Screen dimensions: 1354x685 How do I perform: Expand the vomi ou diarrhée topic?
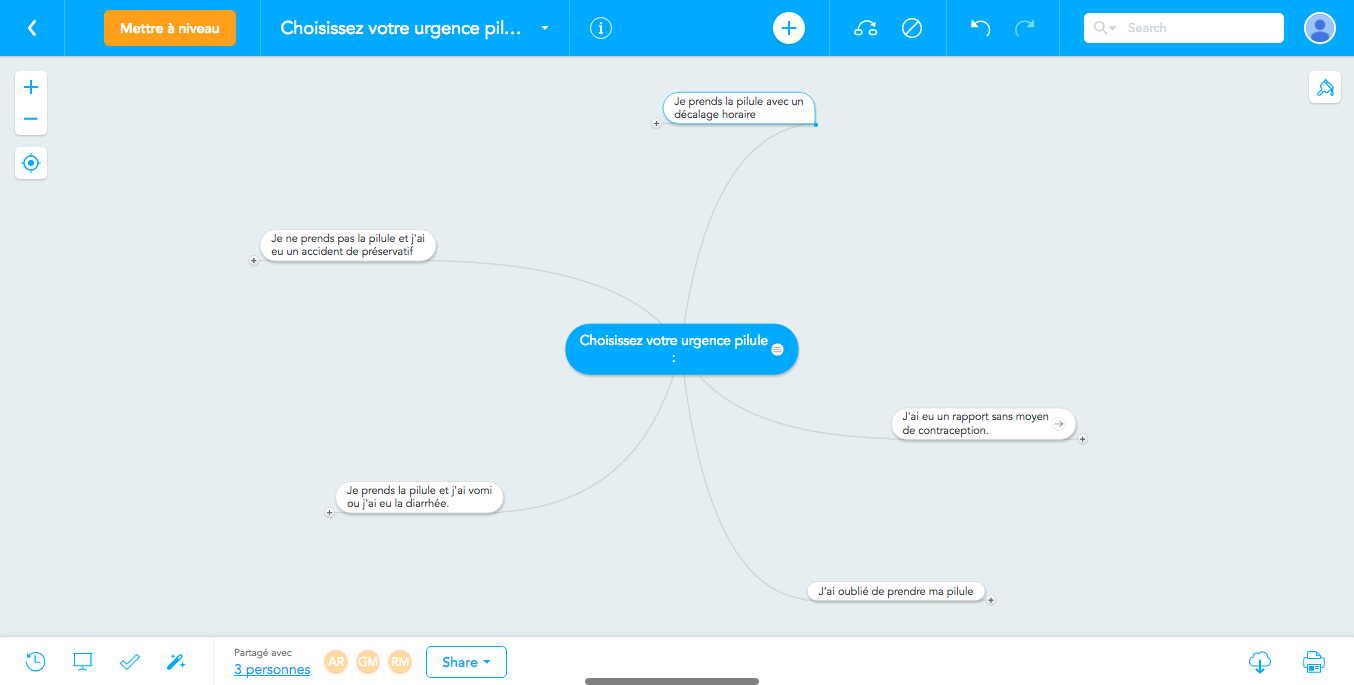[329, 513]
